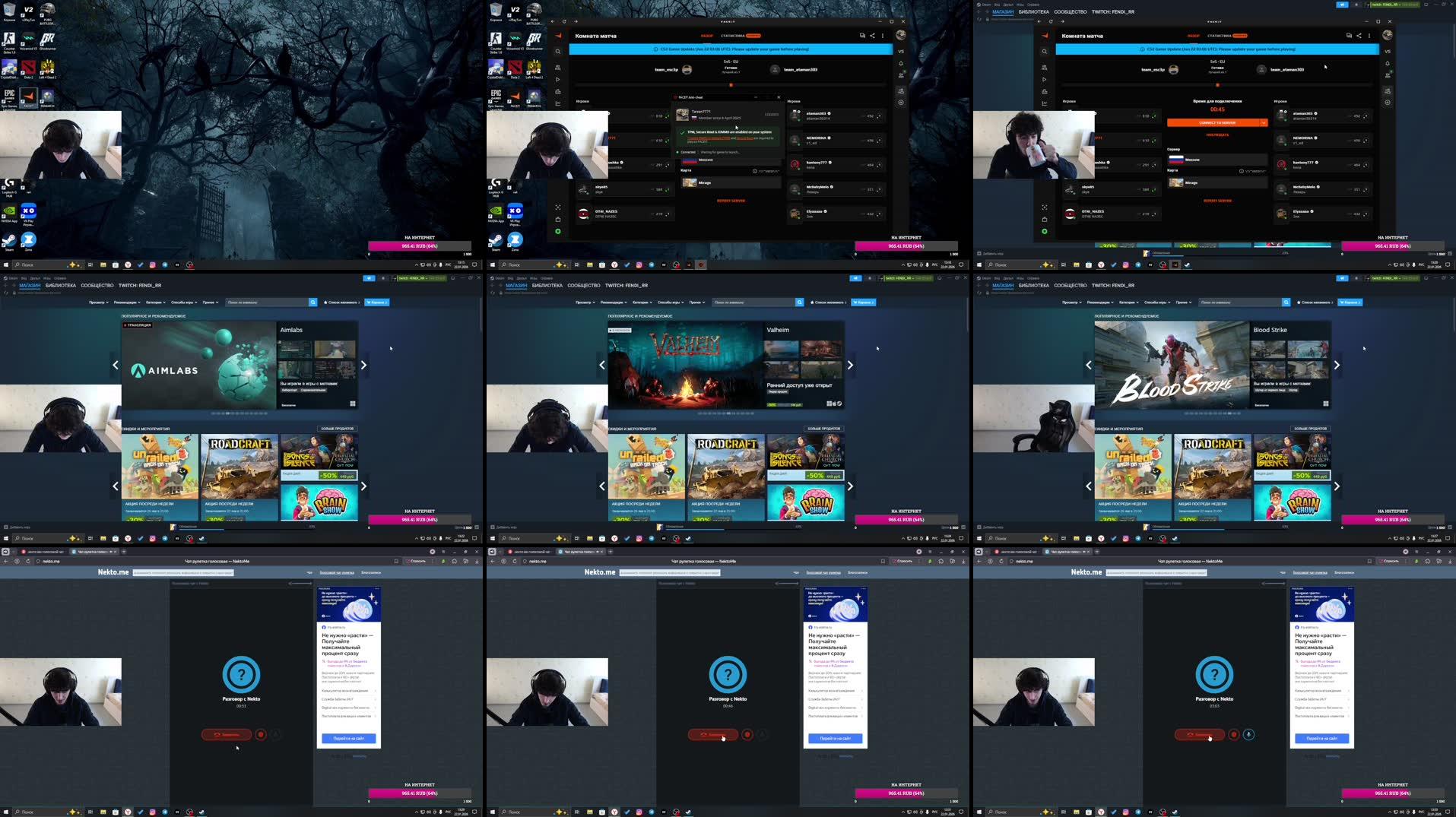The width and height of the screenshot is (1456, 817).
Task: Expand the CONNECT TO SERVER dropdown arrow
Action: pyautogui.click(x=1263, y=122)
